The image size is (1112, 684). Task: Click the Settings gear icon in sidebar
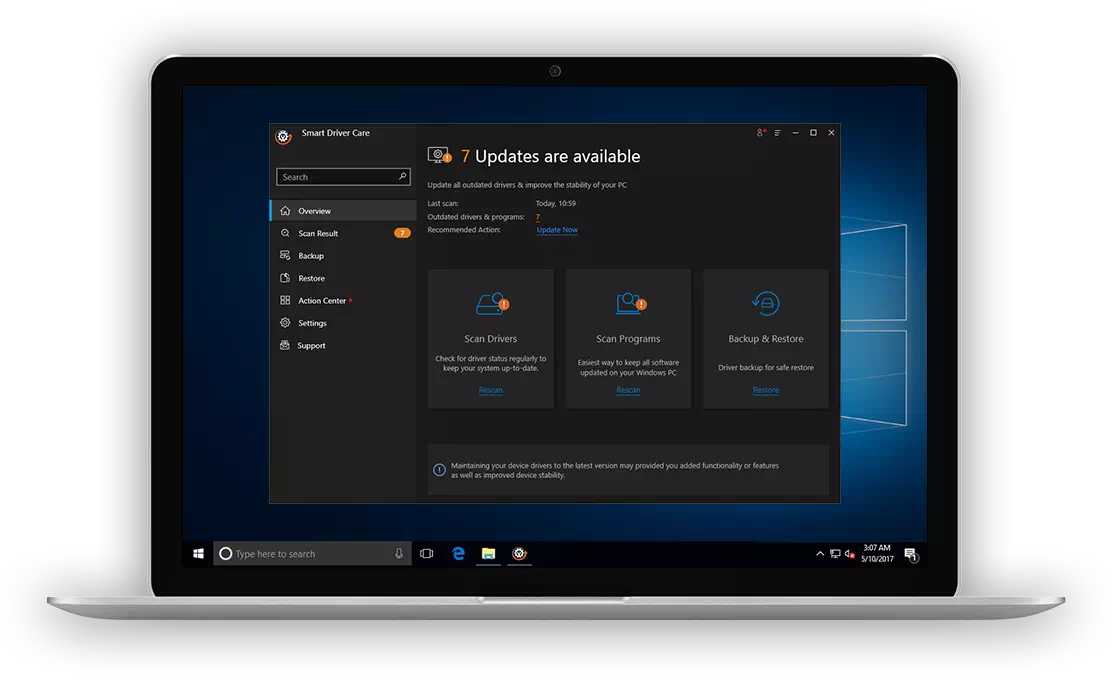click(285, 322)
